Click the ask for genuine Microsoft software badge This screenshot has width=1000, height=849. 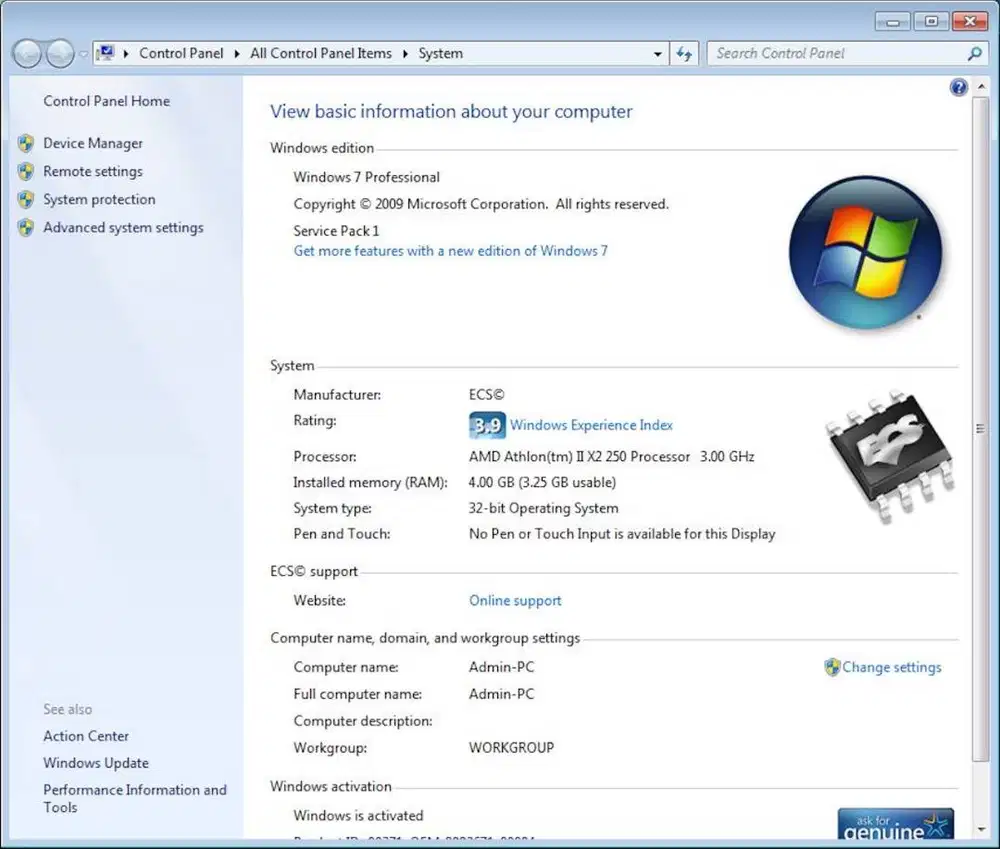(x=894, y=824)
